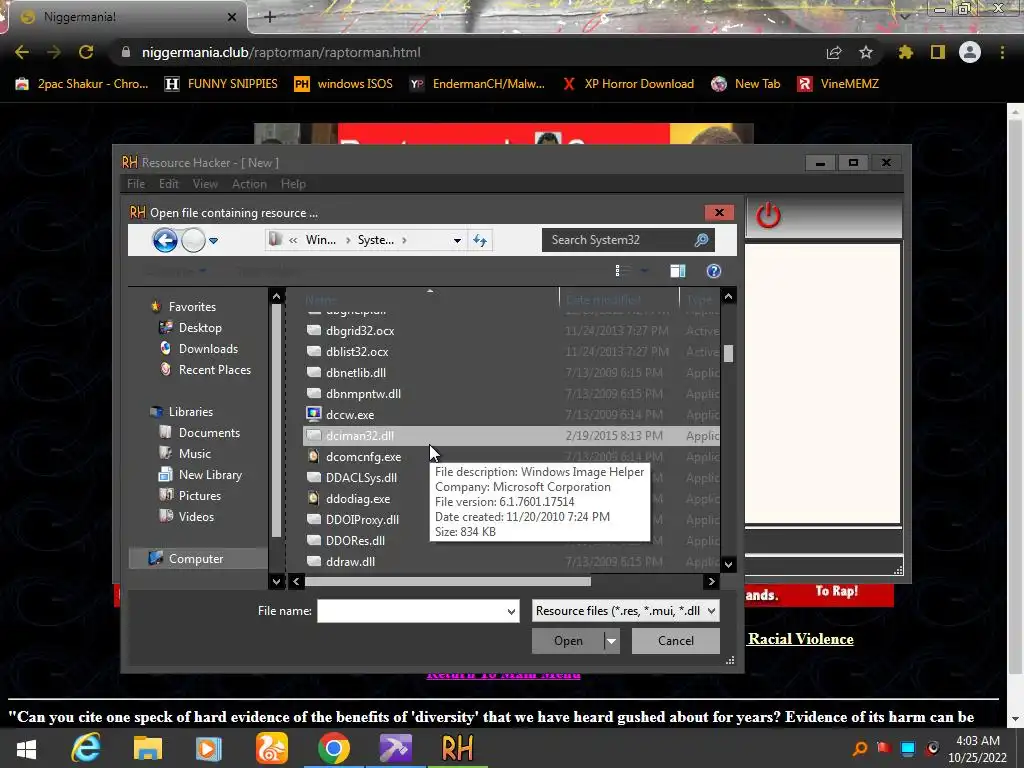Viewport: 1024px width, 768px height.
Task: Open the Videos library
Action: 196,517
